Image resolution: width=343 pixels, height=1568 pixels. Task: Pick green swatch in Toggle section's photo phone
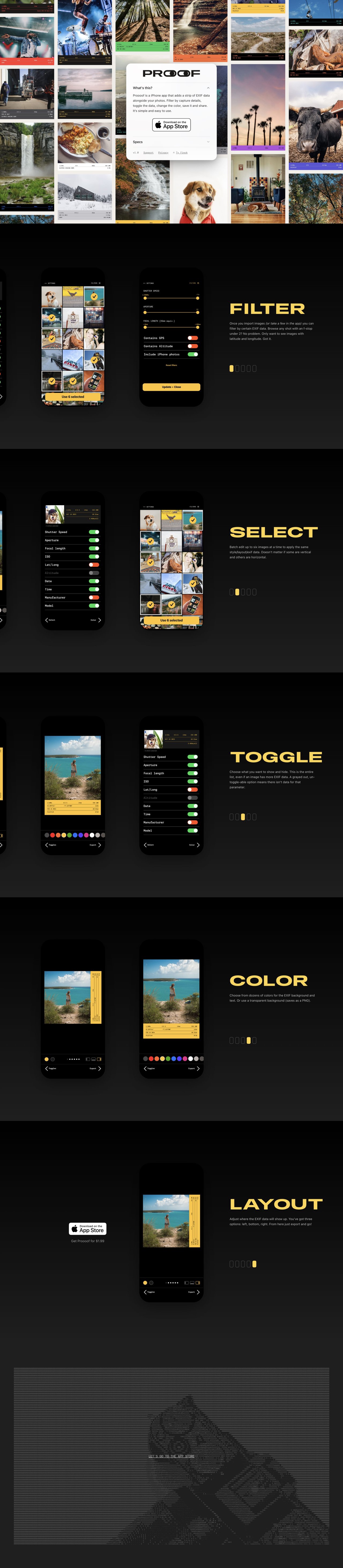coord(69,835)
